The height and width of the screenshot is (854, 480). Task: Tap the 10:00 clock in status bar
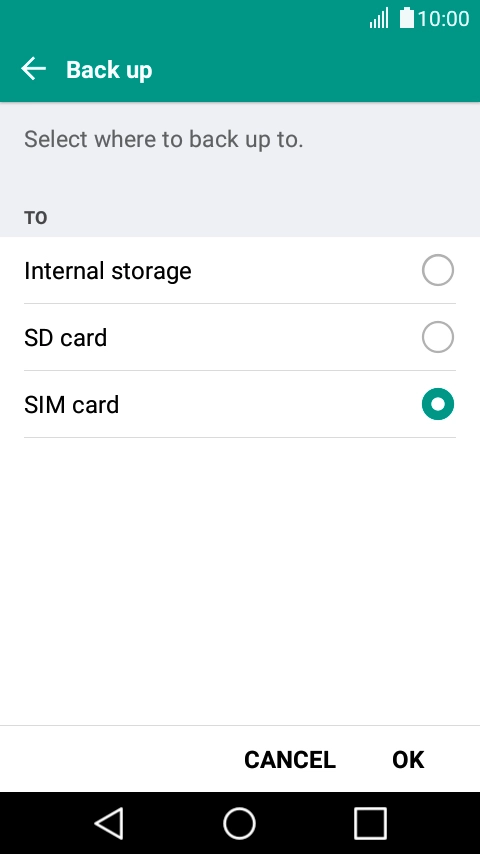(443, 19)
